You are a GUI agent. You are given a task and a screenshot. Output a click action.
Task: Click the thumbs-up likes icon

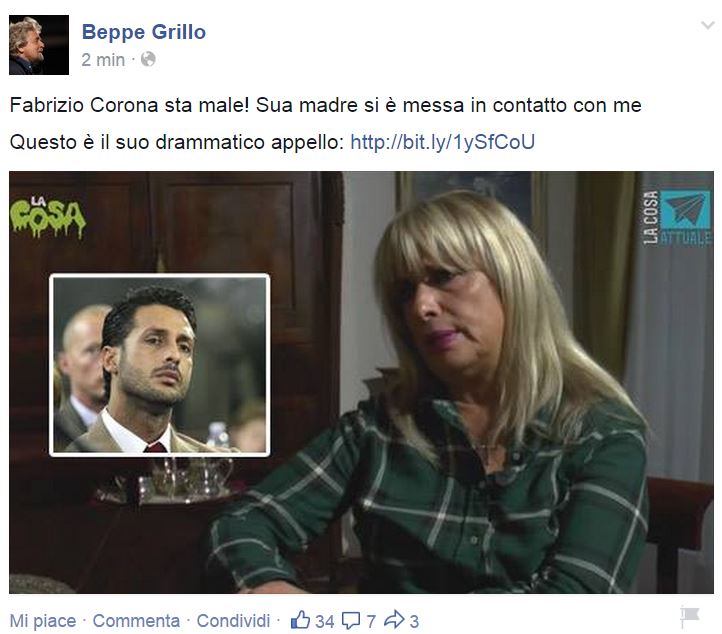[x=300, y=620]
